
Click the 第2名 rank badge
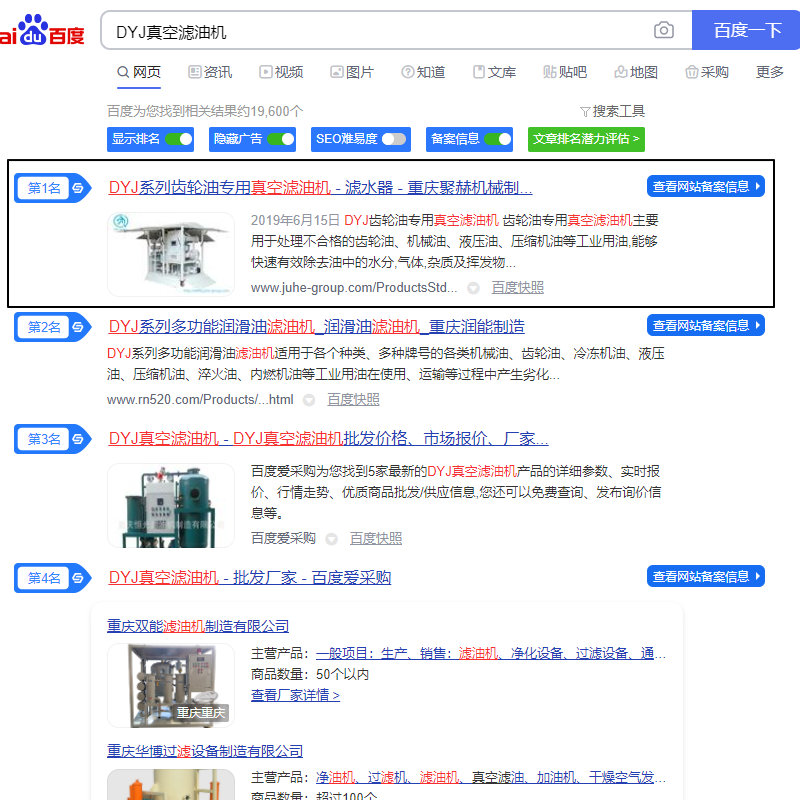53,327
